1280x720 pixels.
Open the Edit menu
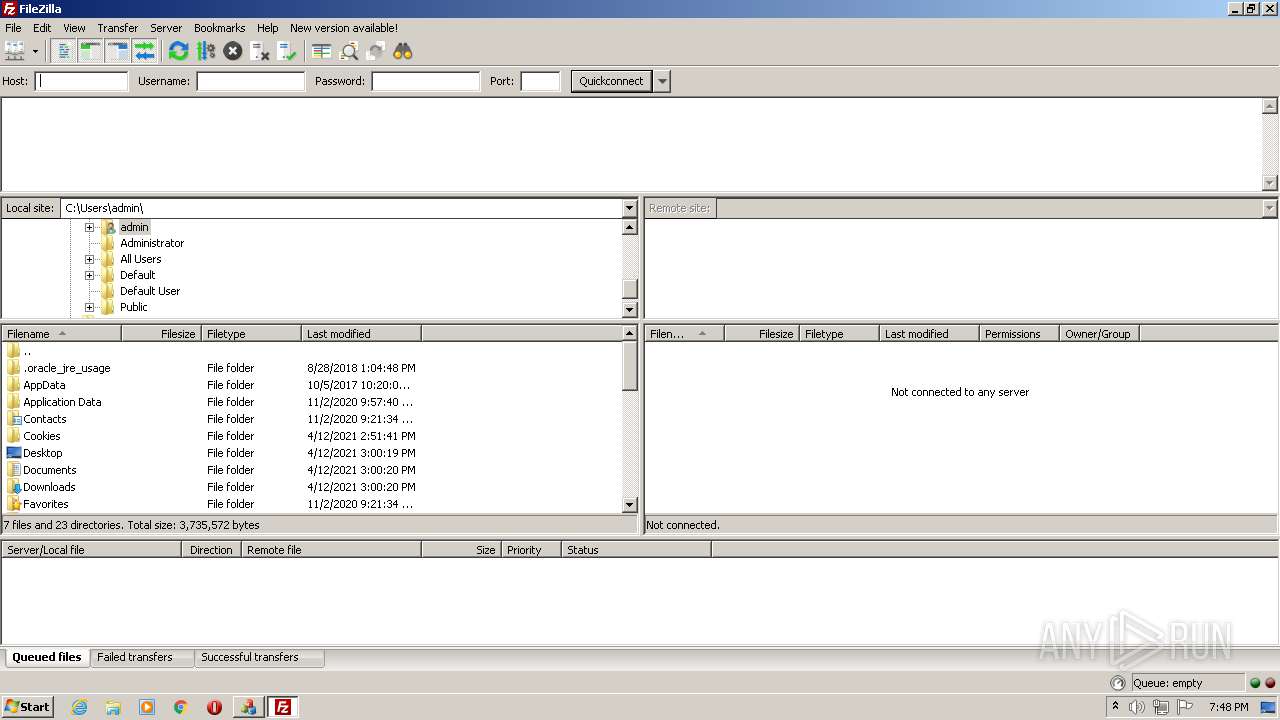click(42, 28)
